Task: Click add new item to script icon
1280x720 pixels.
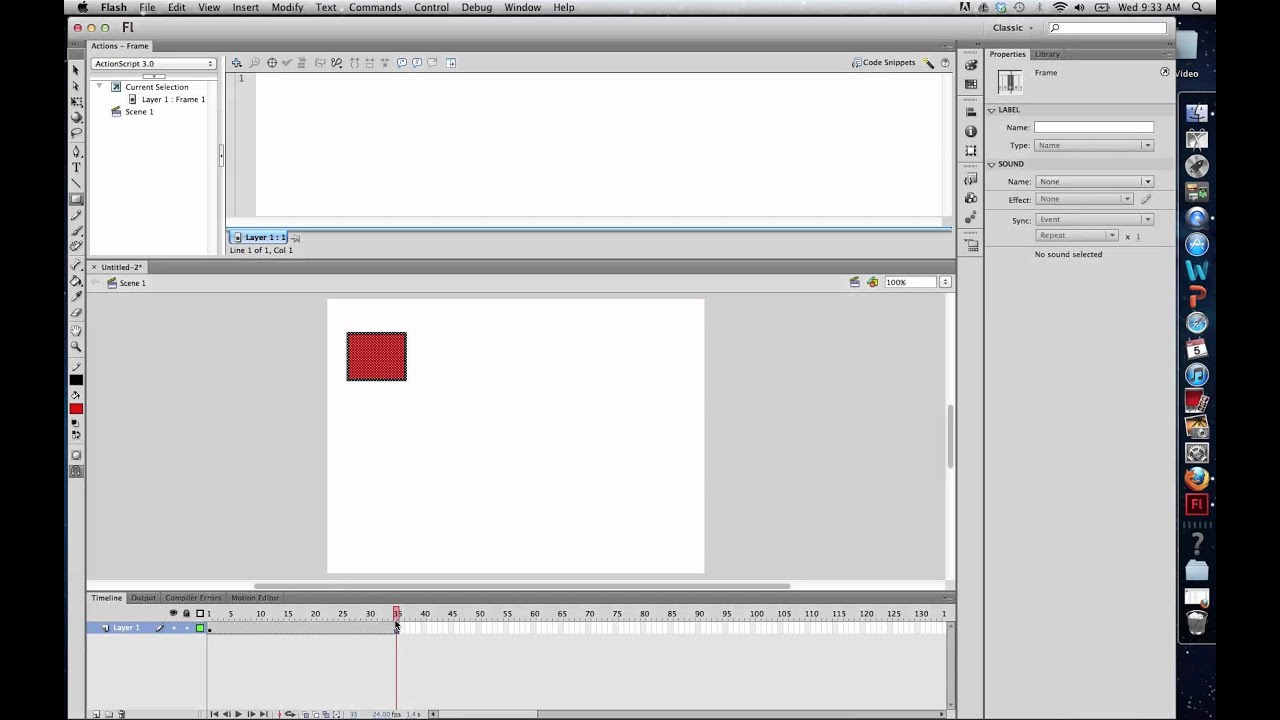Action: click(x=236, y=62)
